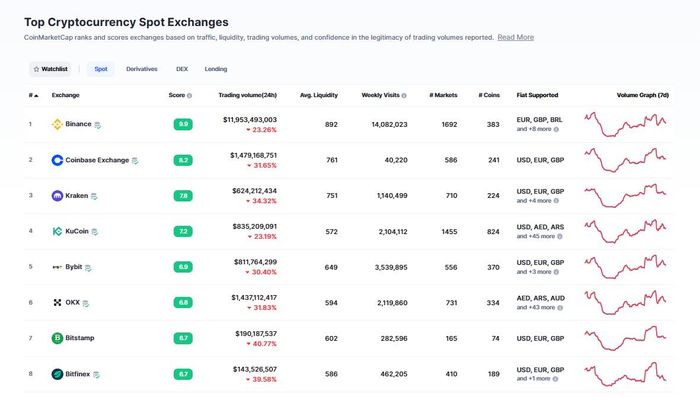Open the Binance exchange link
Viewport: 700px width, 397px height.
tap(78, 124)
